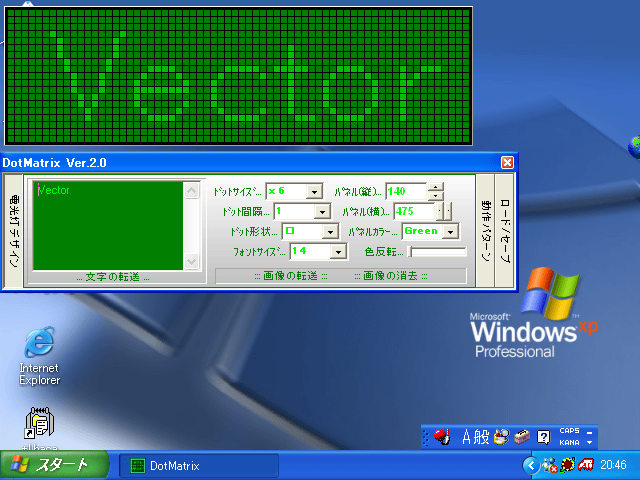Switch to the 動作パターン vertical tab
The width and height of the screenshot is (640, 480).
tap(485, 231)
